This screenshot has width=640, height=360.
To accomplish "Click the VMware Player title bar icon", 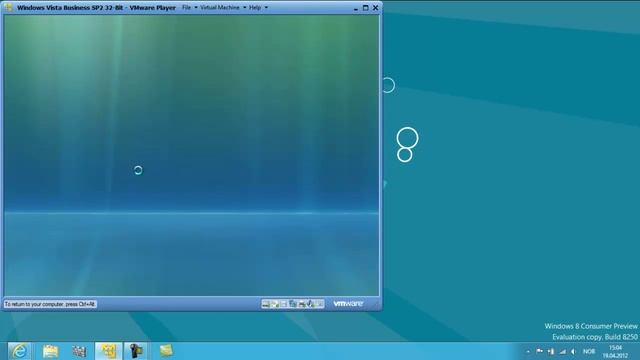I will [x=9, y=7].
